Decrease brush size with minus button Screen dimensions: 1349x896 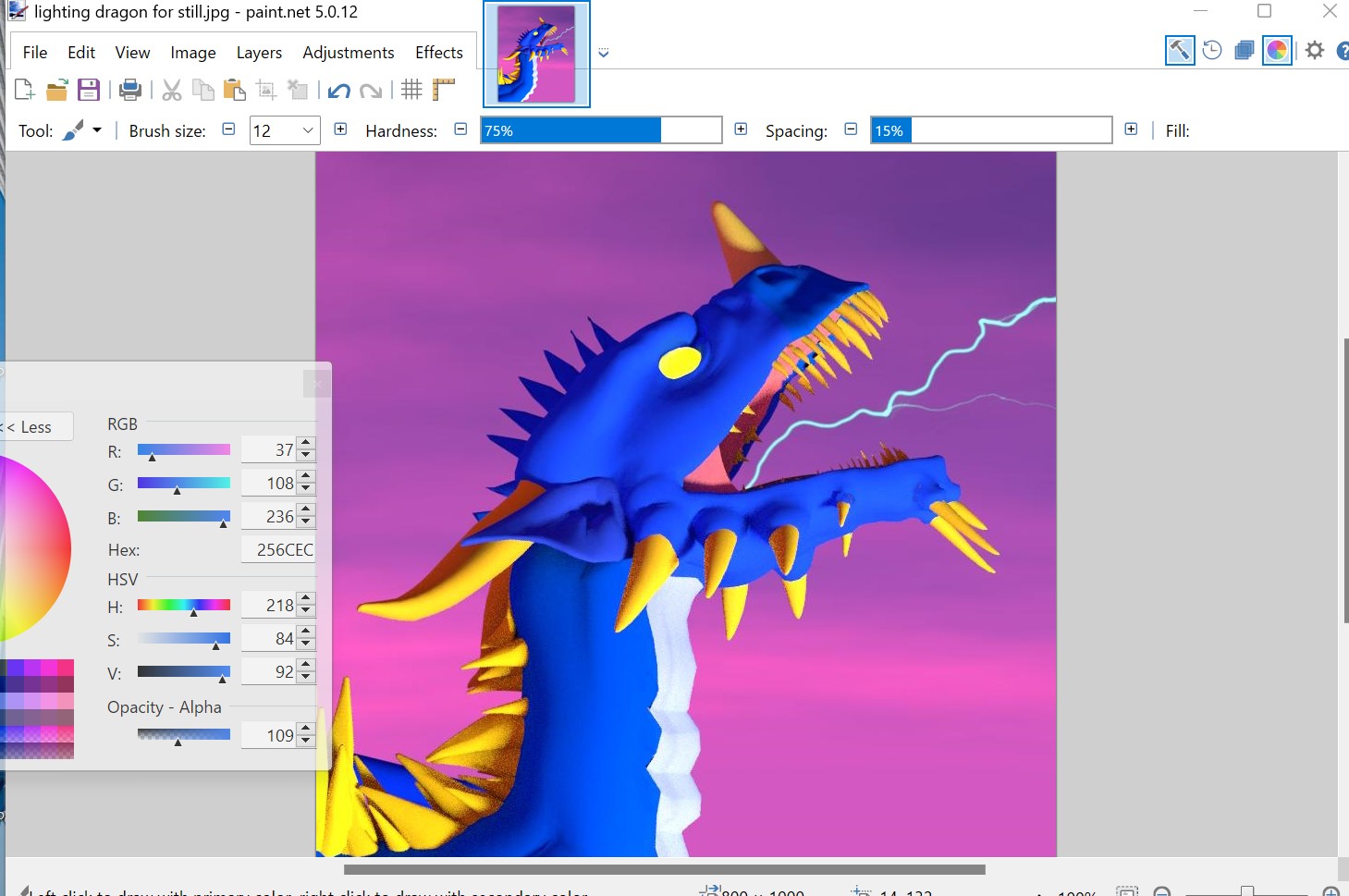pos(229,129)
